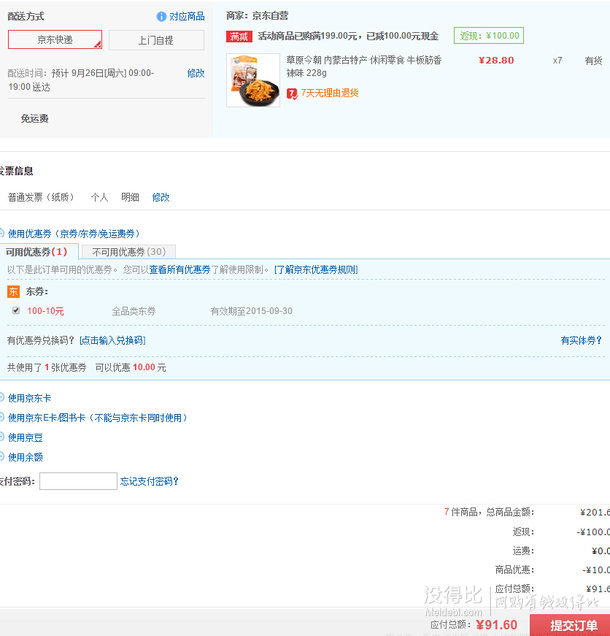The width and height of the screenshot is (610, 636).
Task: Click the orange 东 coupon icon
Action: click(13, 292)
